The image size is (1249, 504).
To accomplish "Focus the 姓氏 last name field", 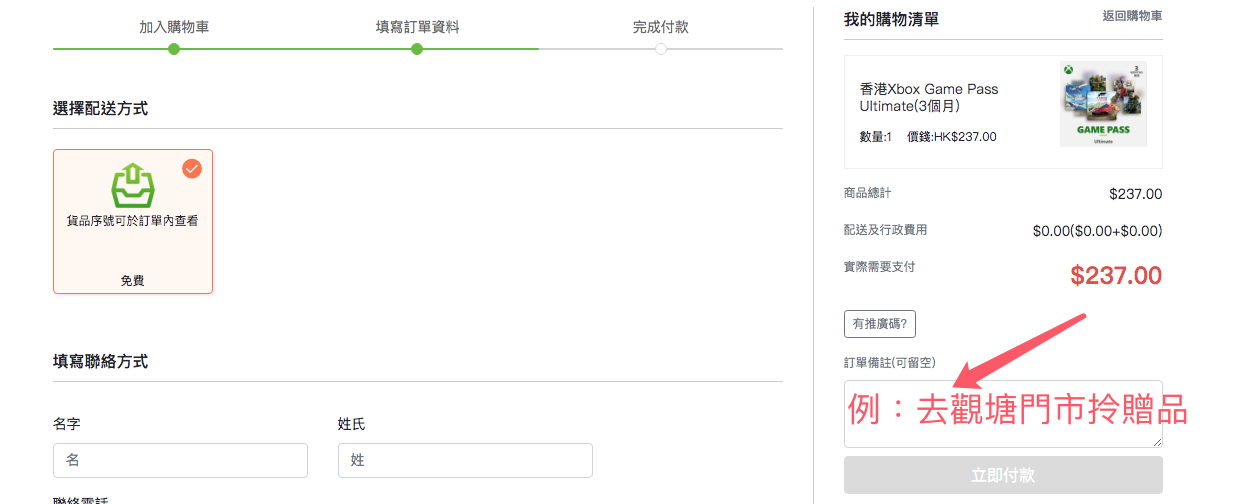I will 465,461.
